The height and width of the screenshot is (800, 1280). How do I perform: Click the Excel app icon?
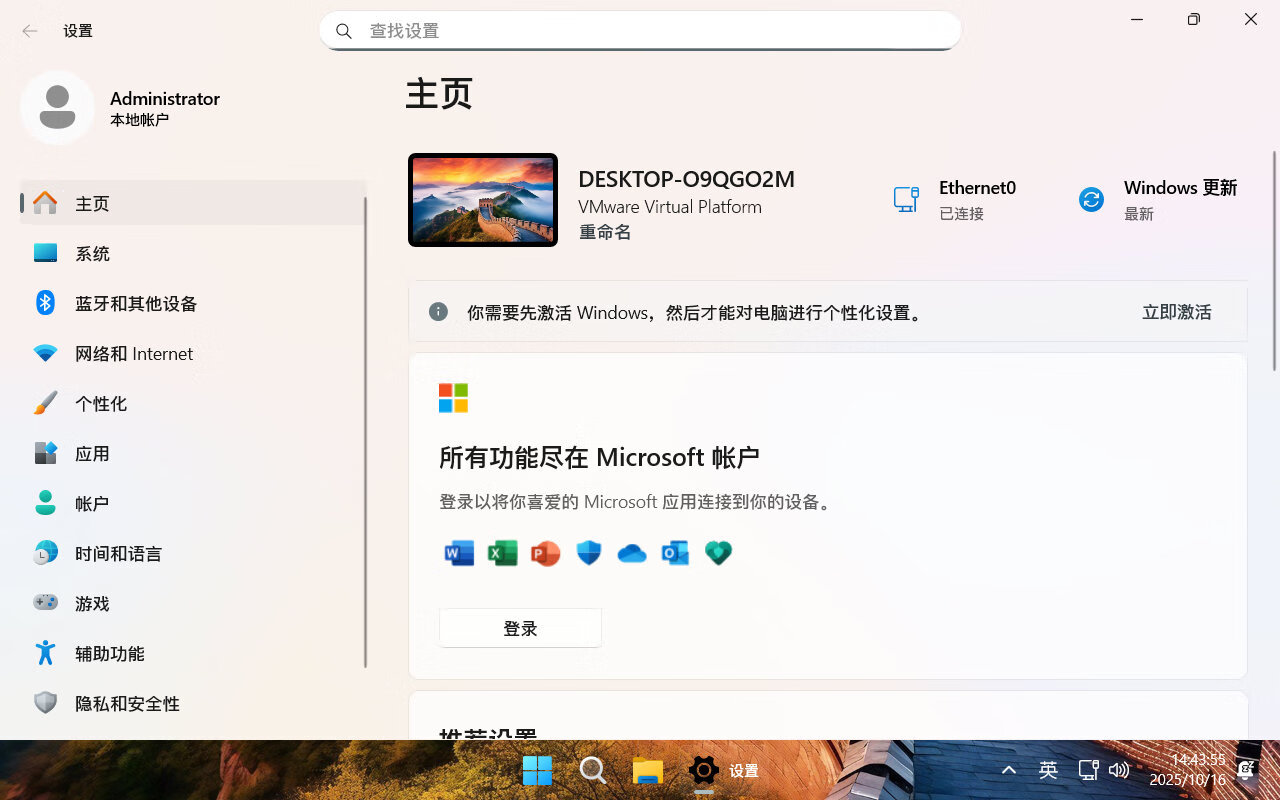(502, 552)
